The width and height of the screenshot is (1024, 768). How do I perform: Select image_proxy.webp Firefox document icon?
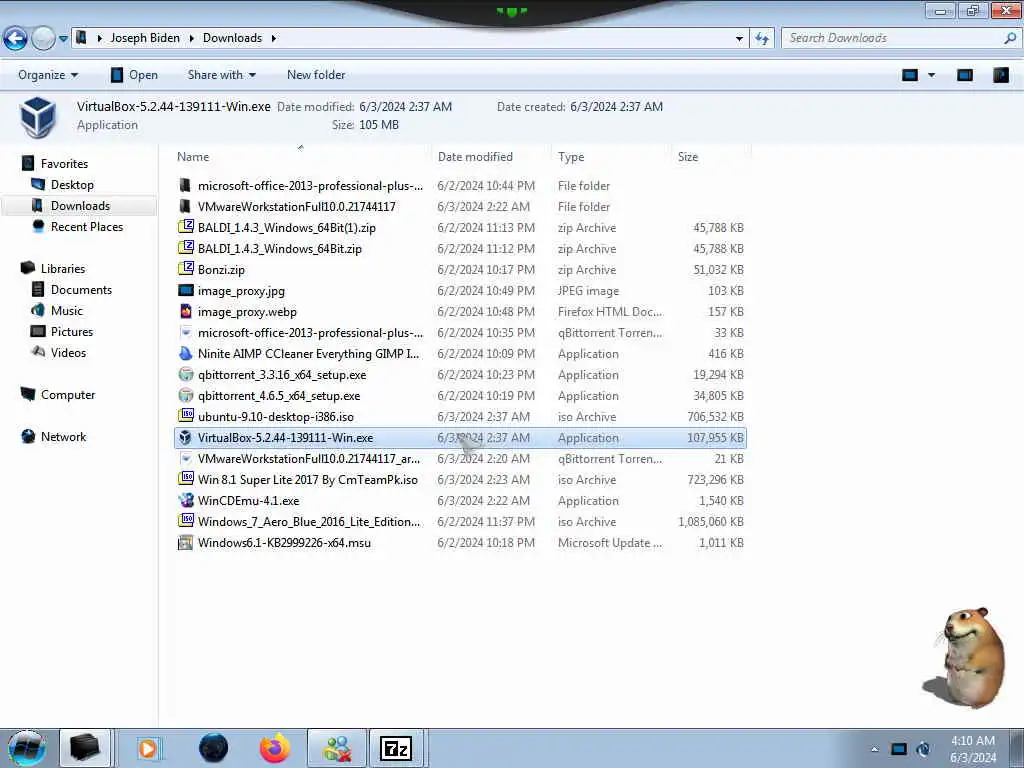(185, 312)
